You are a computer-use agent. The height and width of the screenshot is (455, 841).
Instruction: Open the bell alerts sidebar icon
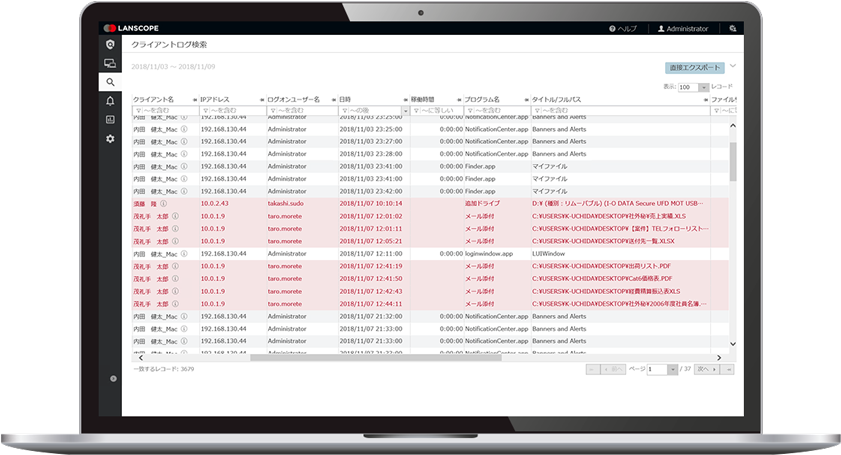tap(110, 101)
